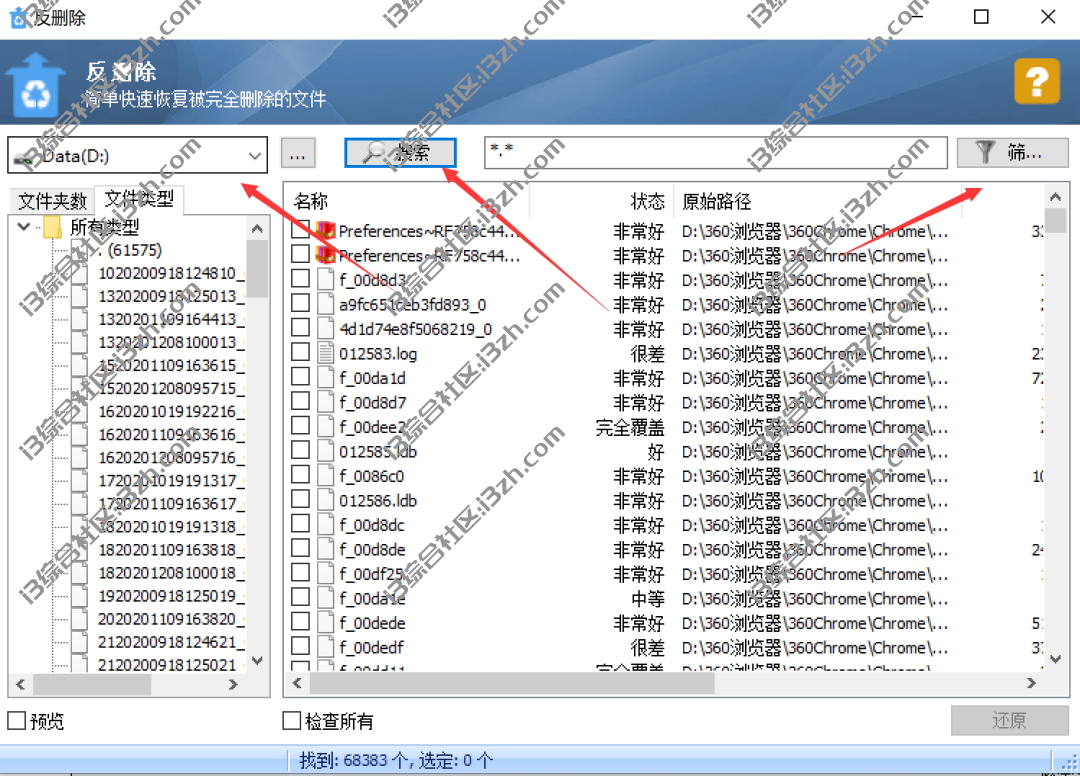Check the 012585.ldb checkbox
1080x776 pixels.
(x=300, y=450)
